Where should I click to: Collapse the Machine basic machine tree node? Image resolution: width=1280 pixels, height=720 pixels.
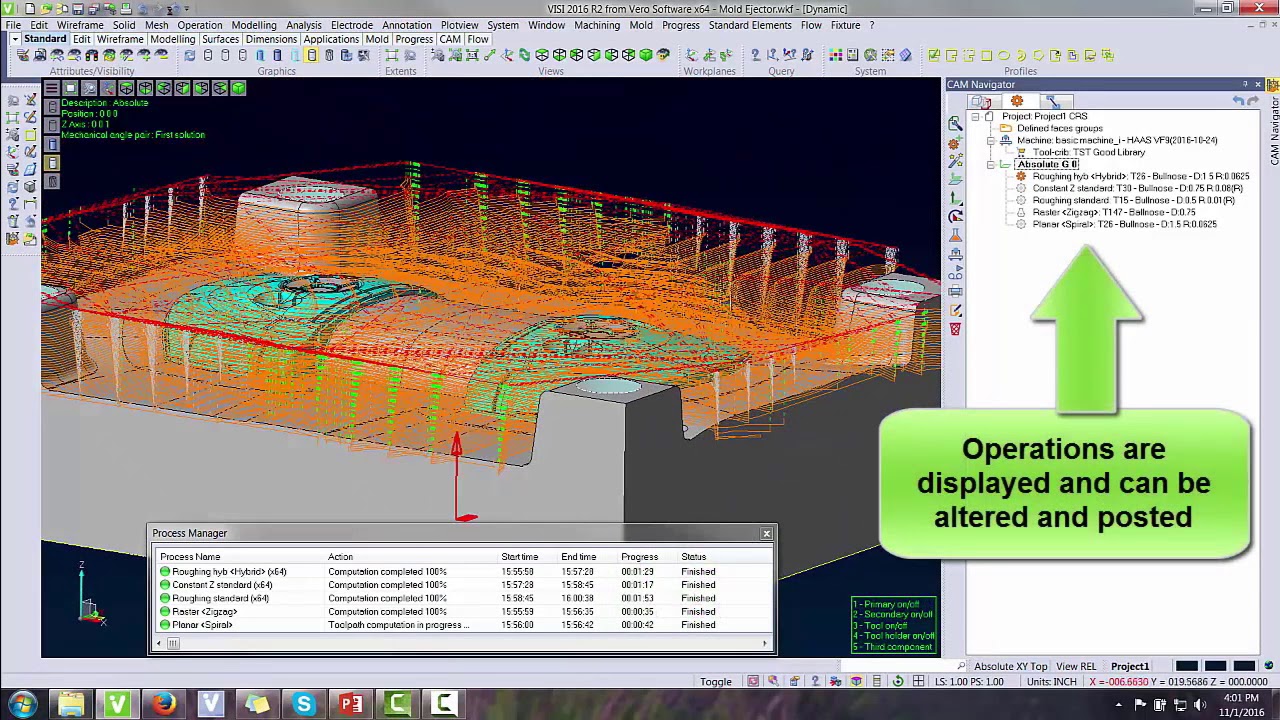(991, 140)
